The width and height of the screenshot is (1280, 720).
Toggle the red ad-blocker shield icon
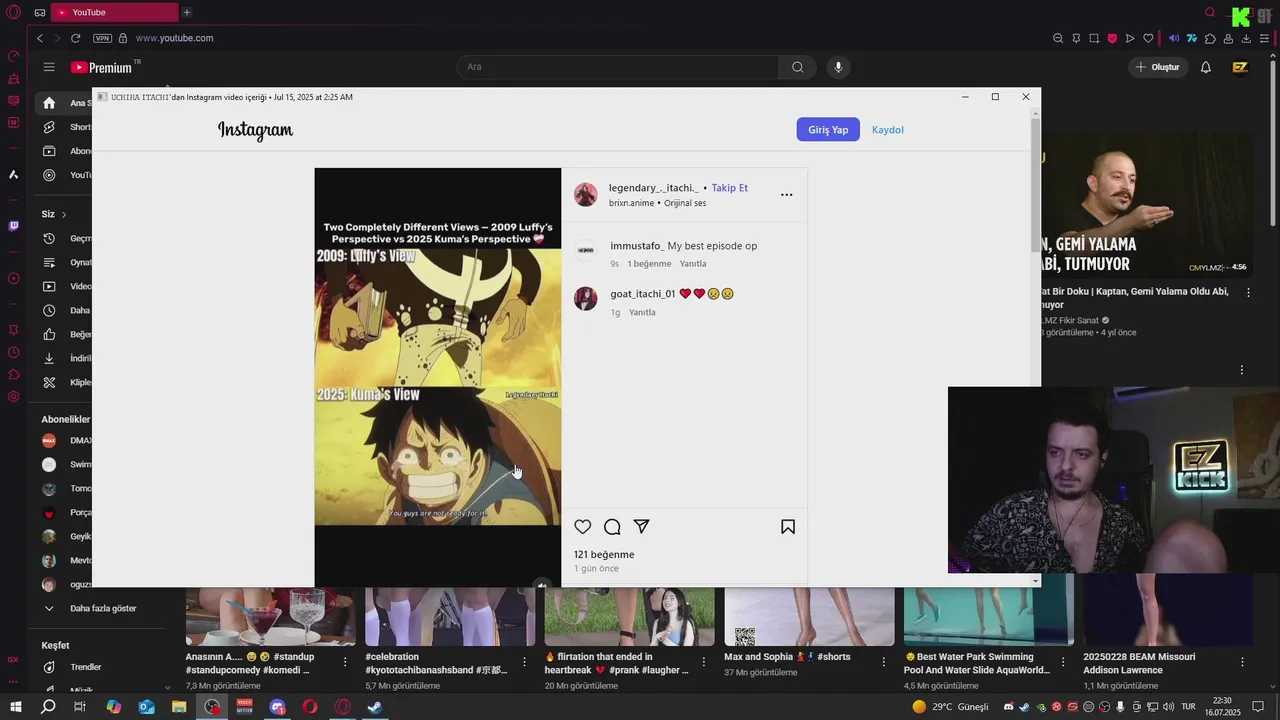coord(1112,38)
